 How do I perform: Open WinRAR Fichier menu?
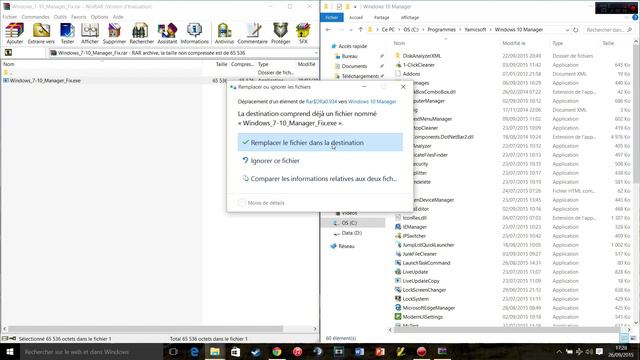coord(10,17)
